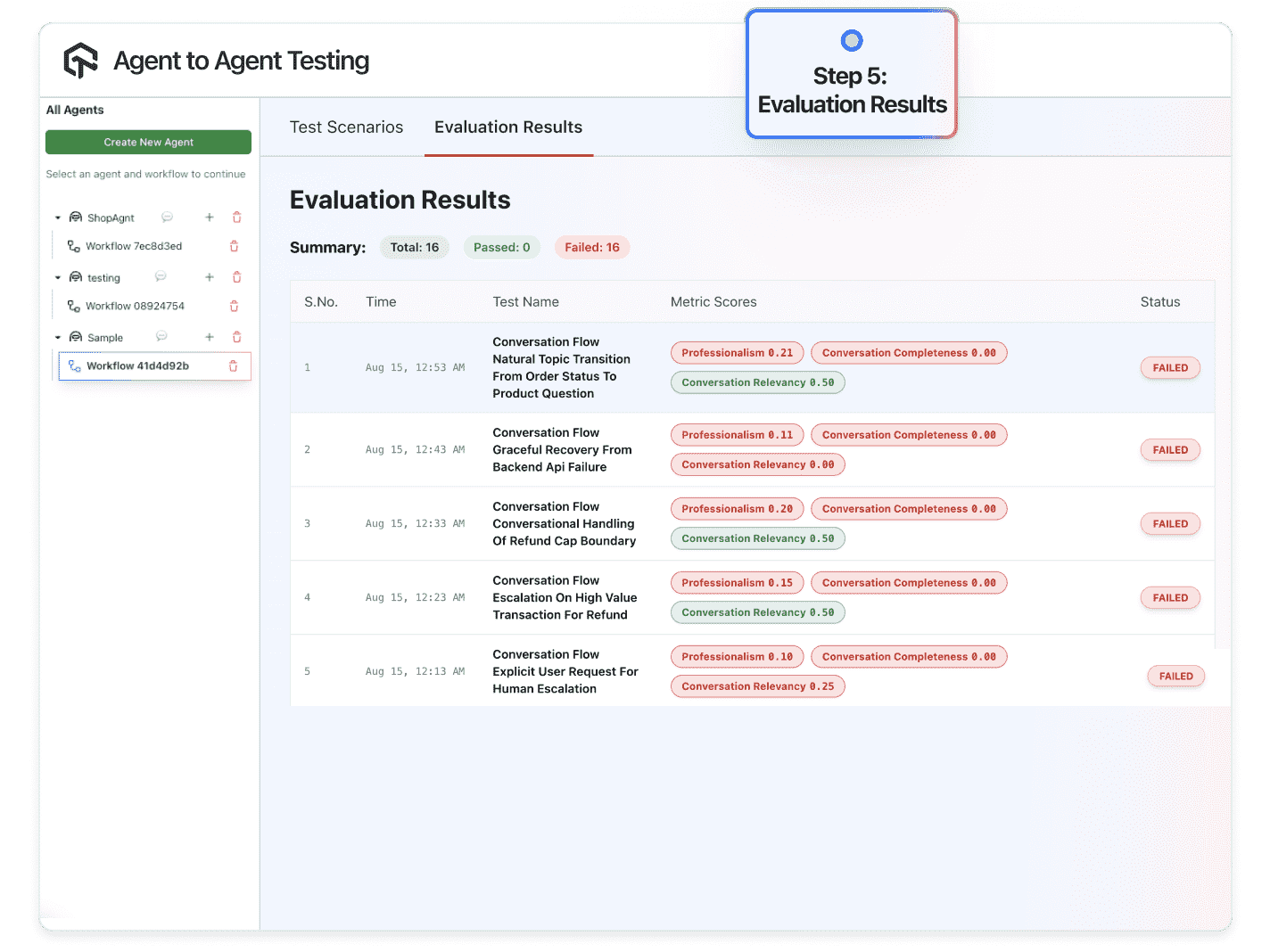Add a workflow to testing via plus icon

tap(210, 277)
